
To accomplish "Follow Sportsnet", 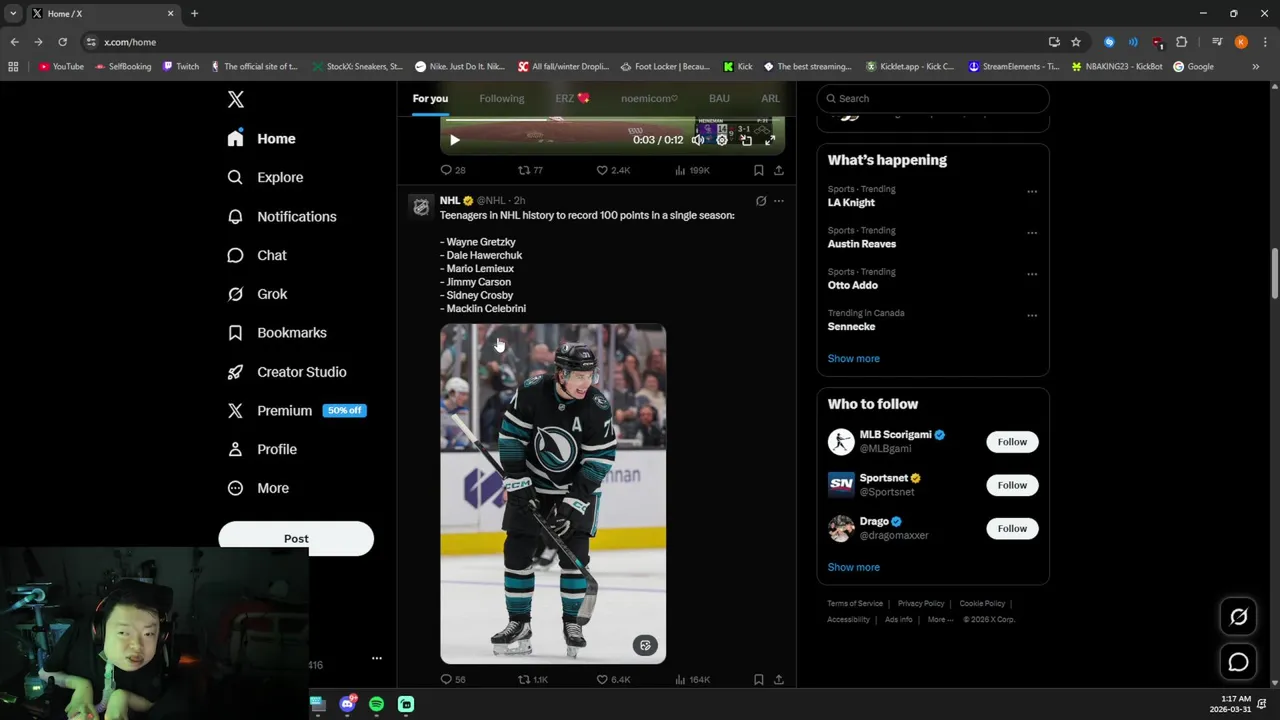I will pyautogui.click(x=1012, y=485).
